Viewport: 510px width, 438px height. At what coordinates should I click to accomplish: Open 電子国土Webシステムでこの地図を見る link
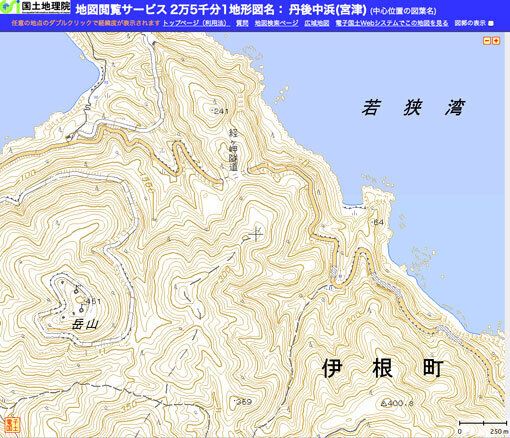pos(392,23)
